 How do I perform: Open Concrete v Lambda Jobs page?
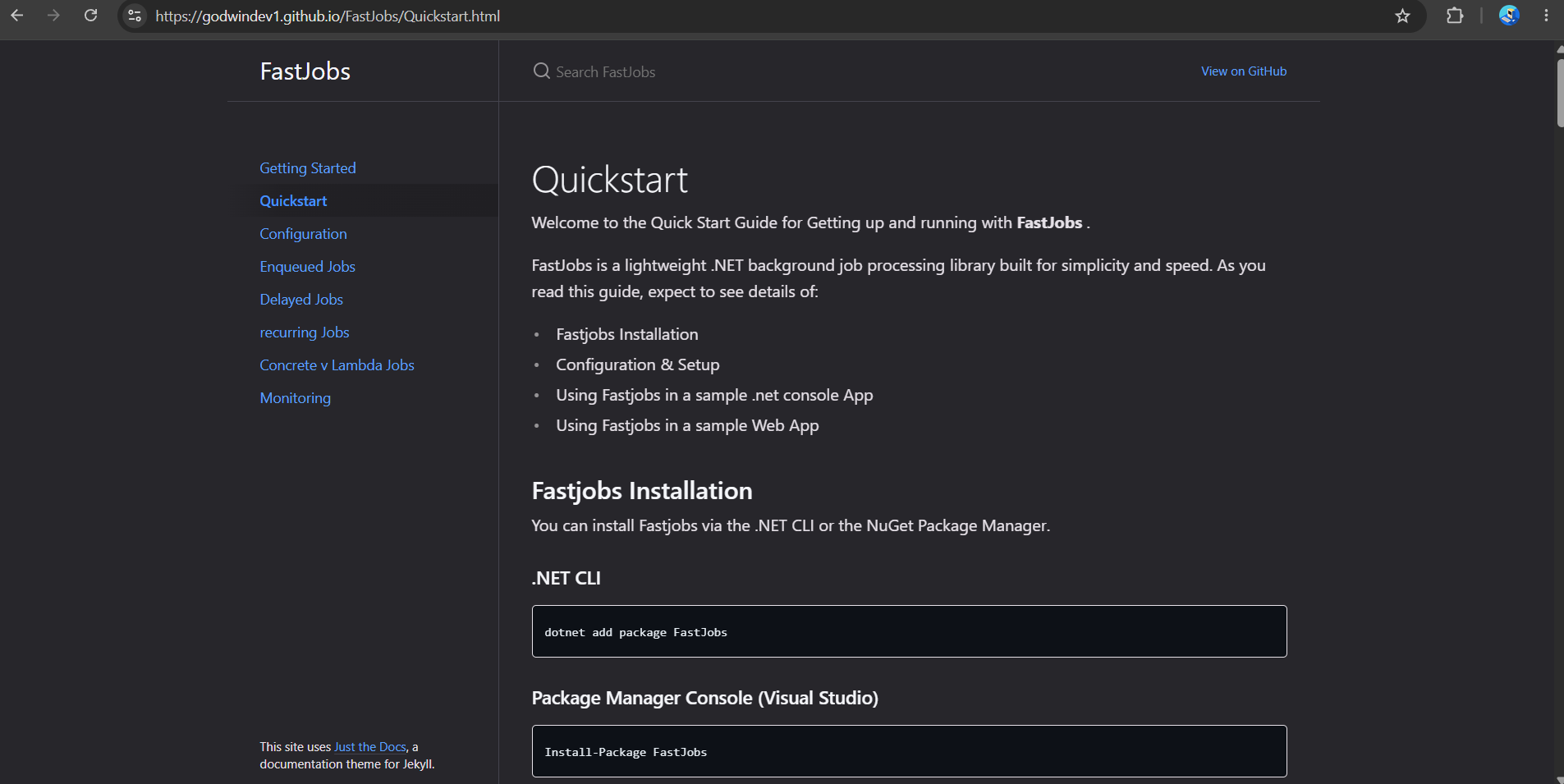pyautogui.click(x=337, y=365)
